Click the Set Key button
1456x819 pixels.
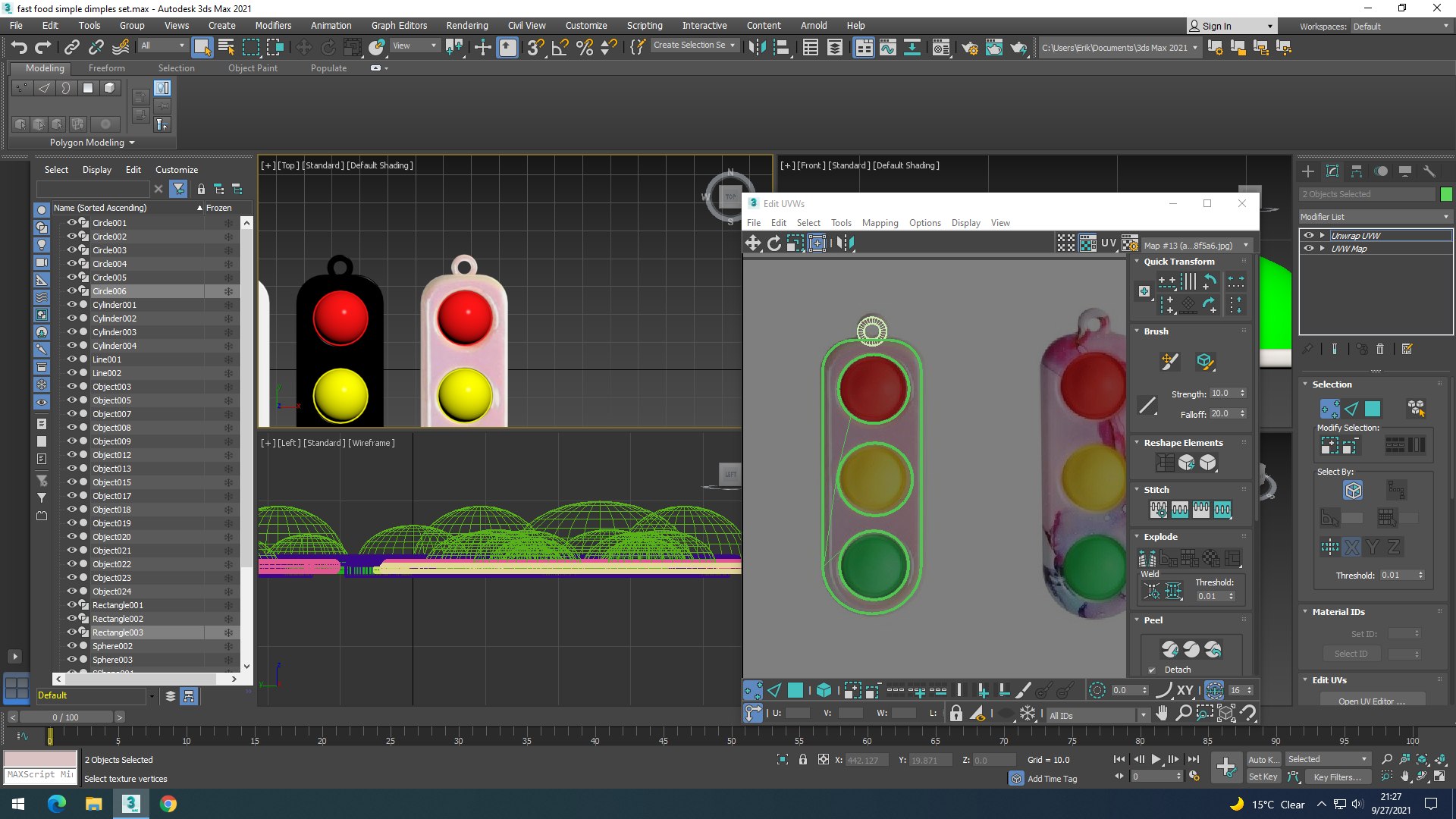pos(1263,777)
